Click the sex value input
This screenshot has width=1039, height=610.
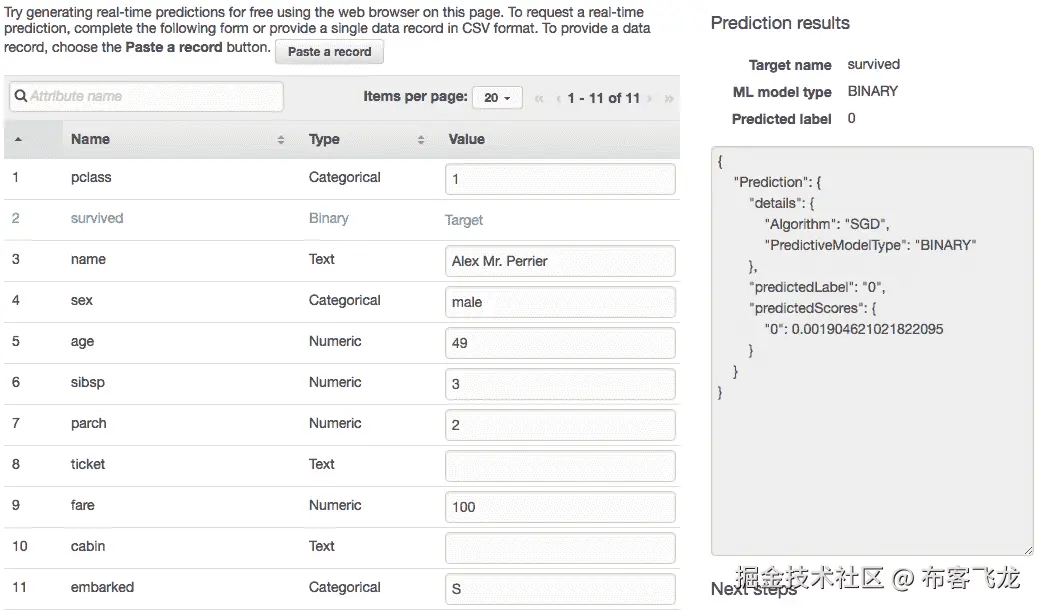coord(560,302)
